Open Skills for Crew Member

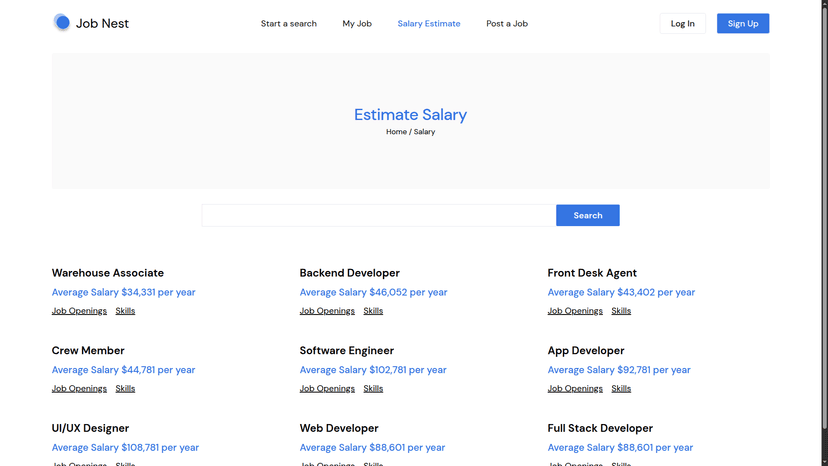pyautogui.click(x=125, y=388)
